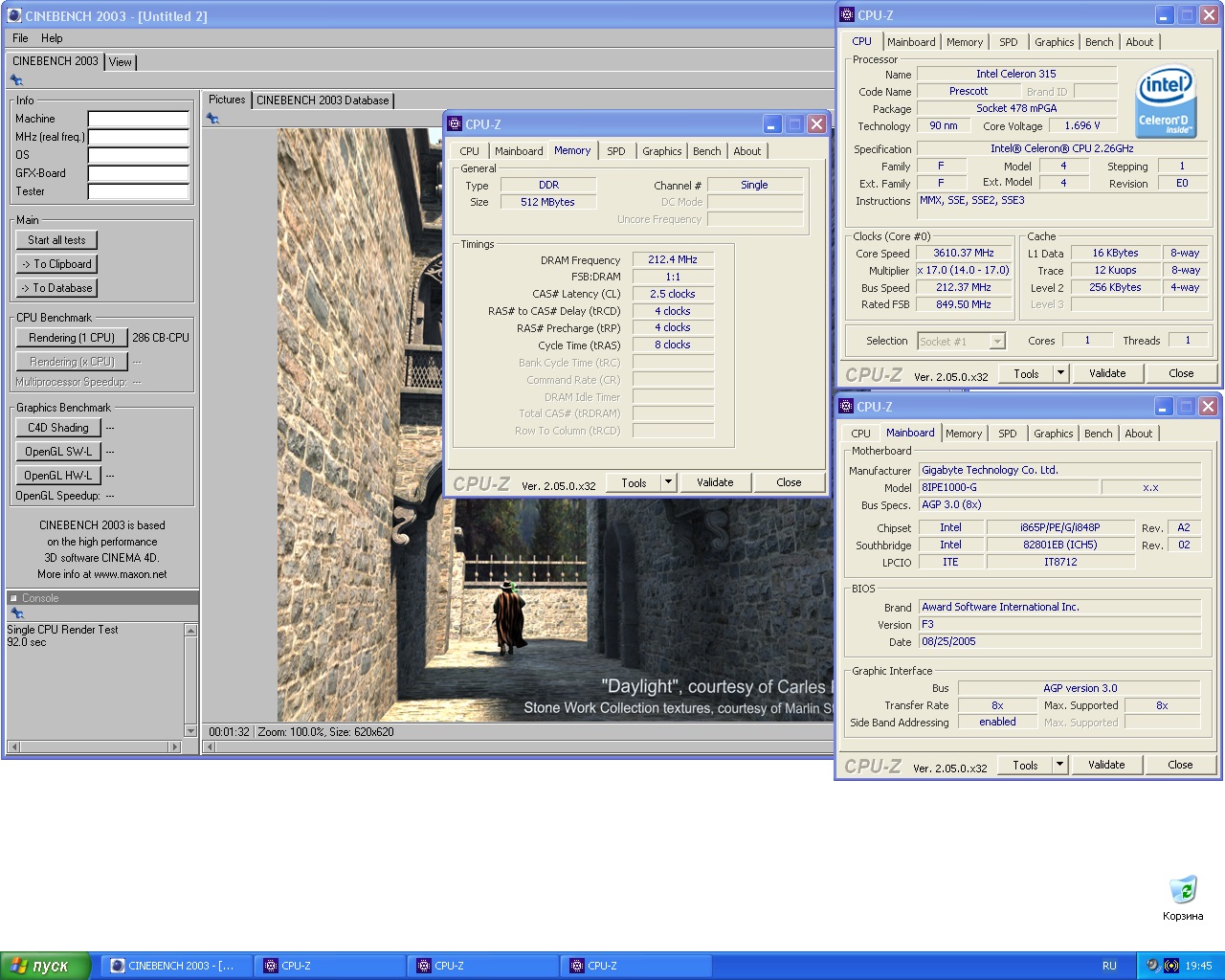Screen dimensions: 1225x980
Task: Click the RU language indicator
Action: (1109, 966)
